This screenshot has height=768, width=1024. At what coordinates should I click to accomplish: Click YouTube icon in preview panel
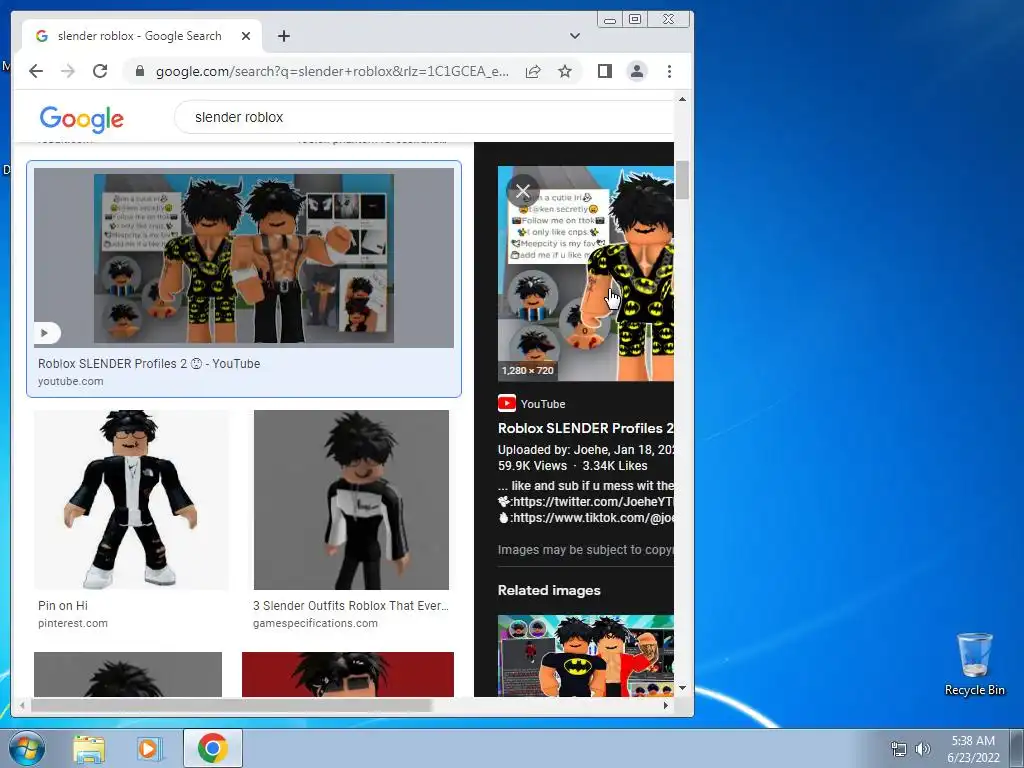pyautogui.click(x=507, y=404)
